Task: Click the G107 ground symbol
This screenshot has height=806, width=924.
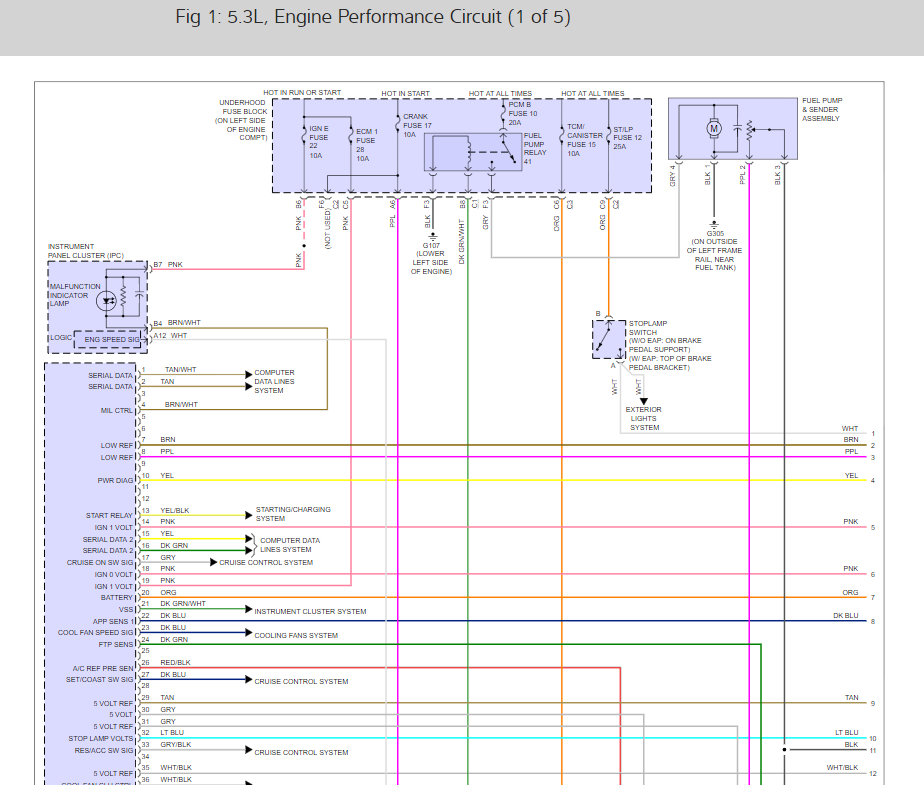Action: 433,236
